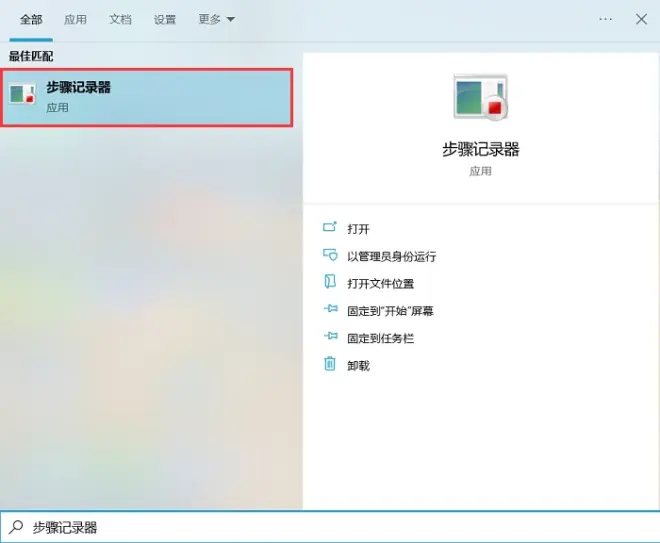660x543 pixels.
Task: Click the 打开 icon in the action list
Action: pyautogui.click(x=330, y=229)
